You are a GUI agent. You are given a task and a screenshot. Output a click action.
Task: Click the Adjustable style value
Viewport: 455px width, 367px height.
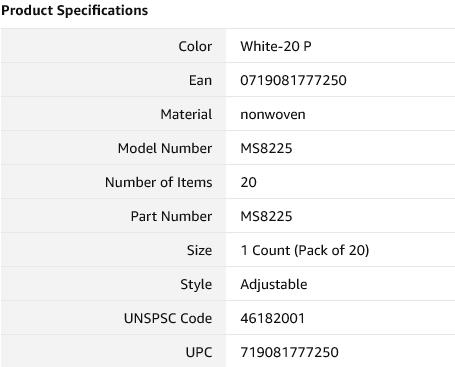(274, 285)
